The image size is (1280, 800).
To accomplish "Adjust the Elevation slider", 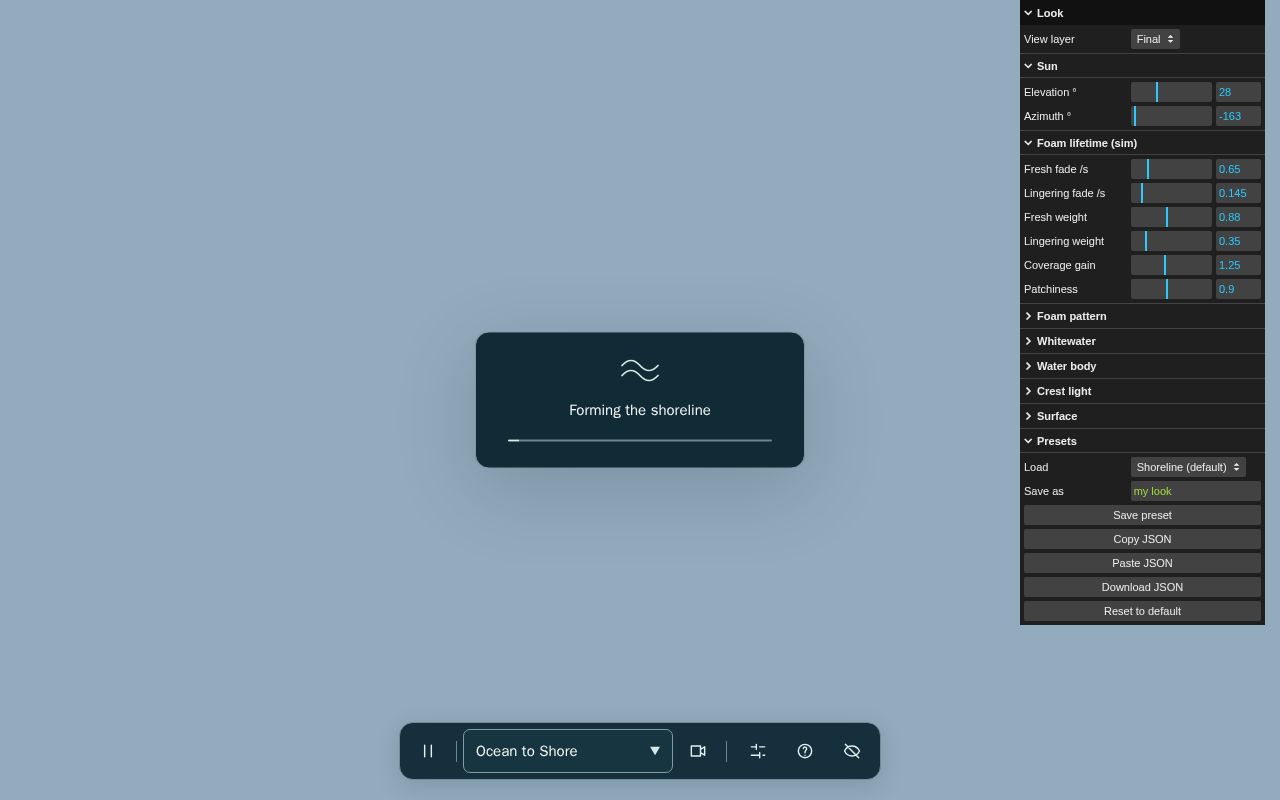I will (x=1171, y=92).
